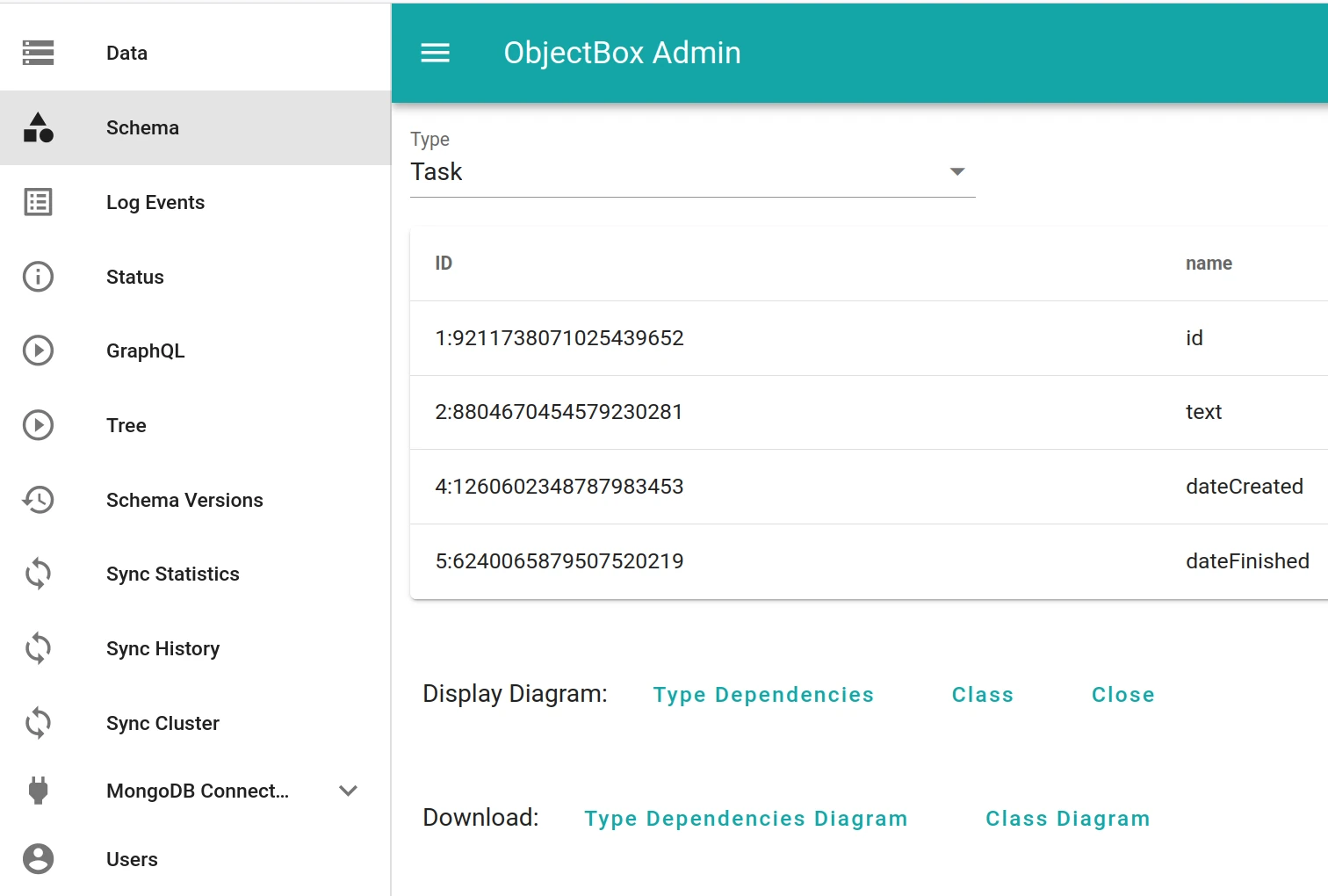Open Sync Cluster via its icon

click(x=37, y=723)
